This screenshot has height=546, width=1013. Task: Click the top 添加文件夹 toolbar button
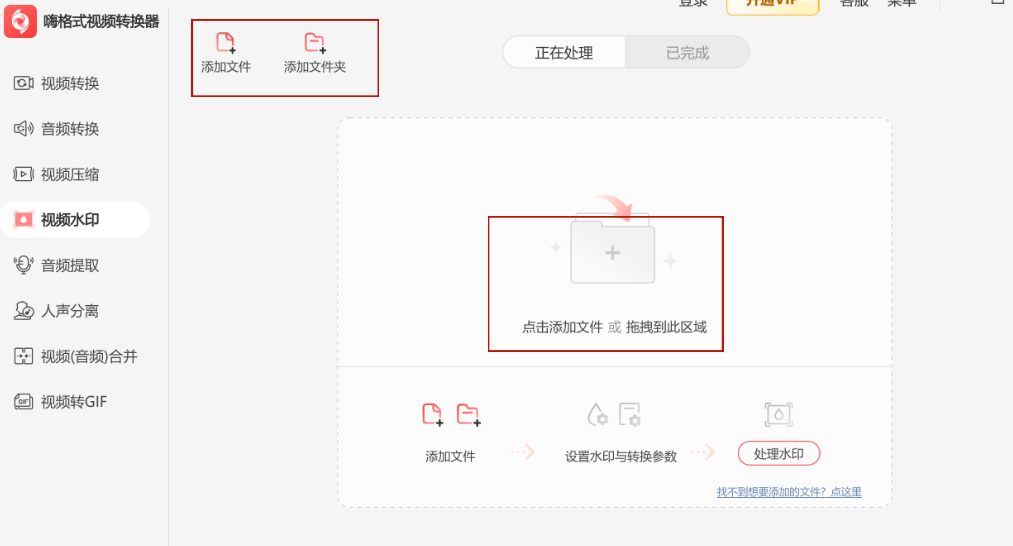coord(315,53)
